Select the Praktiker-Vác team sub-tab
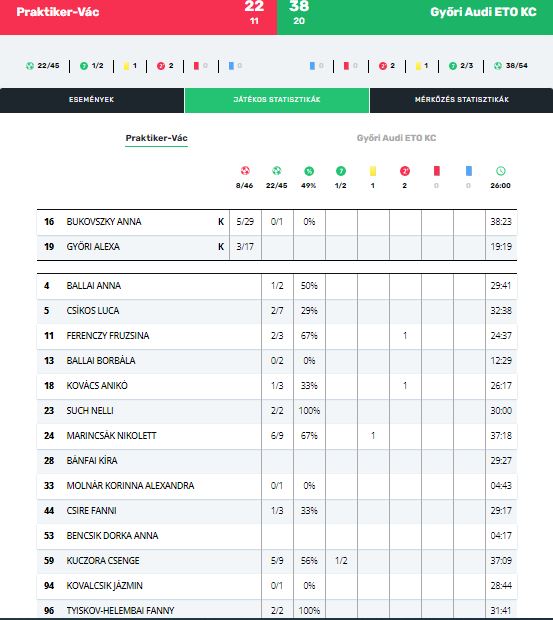 click(x=157, y=138)
